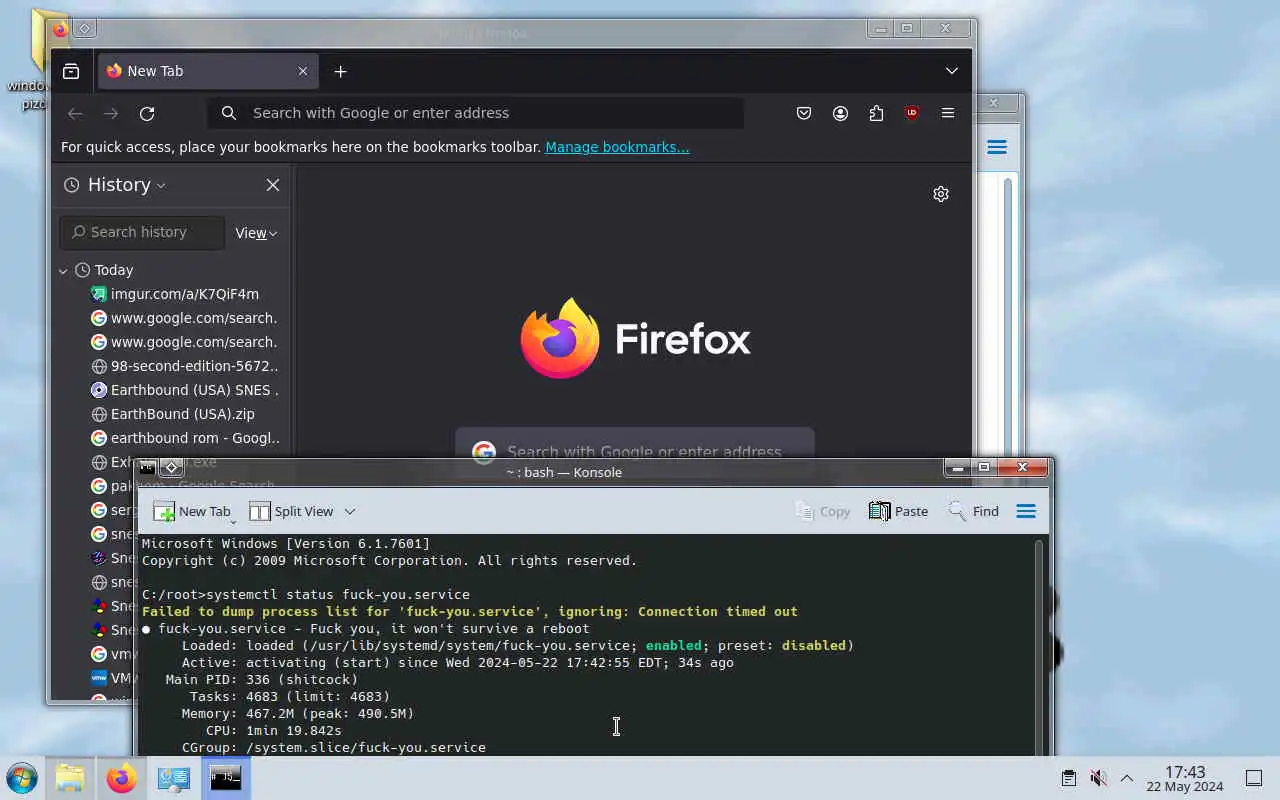
Task: Click 'Connection timed out' terminal text
Action: click(718, 611)
